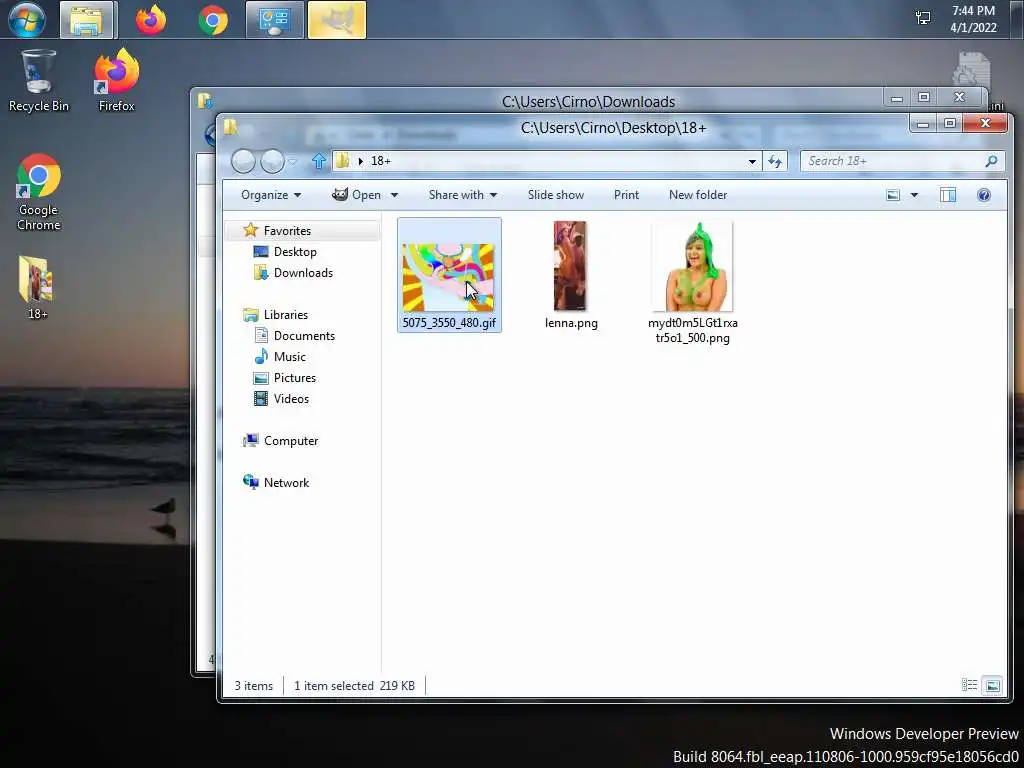Click the 5075_3550_480.gif file name label
The width and height of the screenshot is (1024, 768).
[449, 323]
